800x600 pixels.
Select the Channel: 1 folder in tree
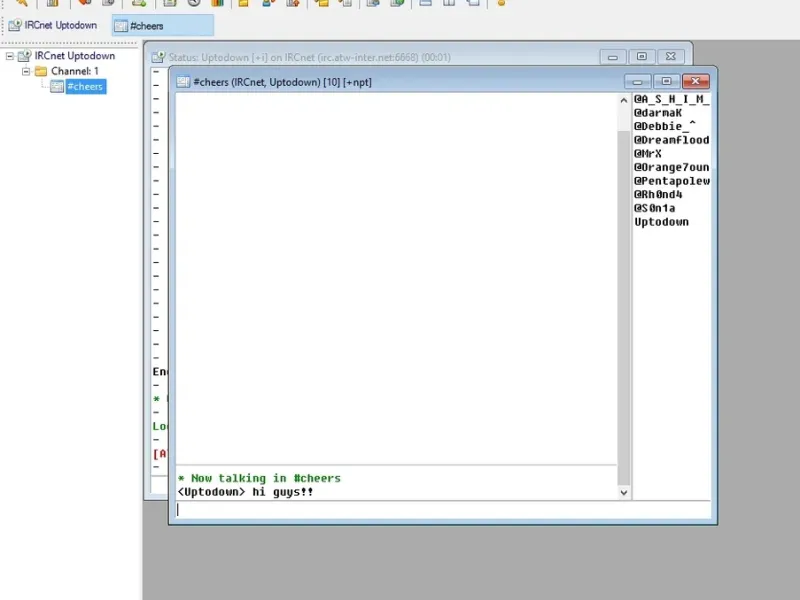(x=74, y=71)
